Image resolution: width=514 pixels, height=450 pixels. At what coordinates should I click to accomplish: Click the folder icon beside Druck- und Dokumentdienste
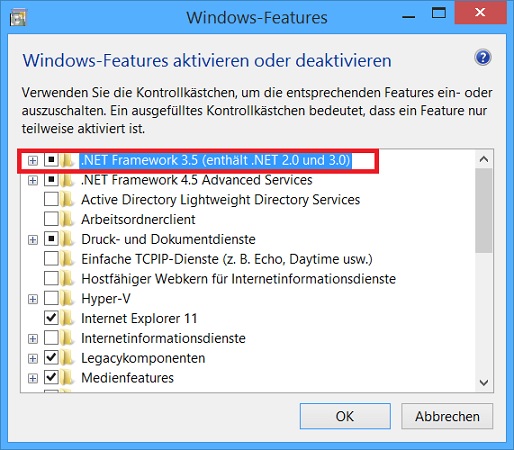click(68, 239)
